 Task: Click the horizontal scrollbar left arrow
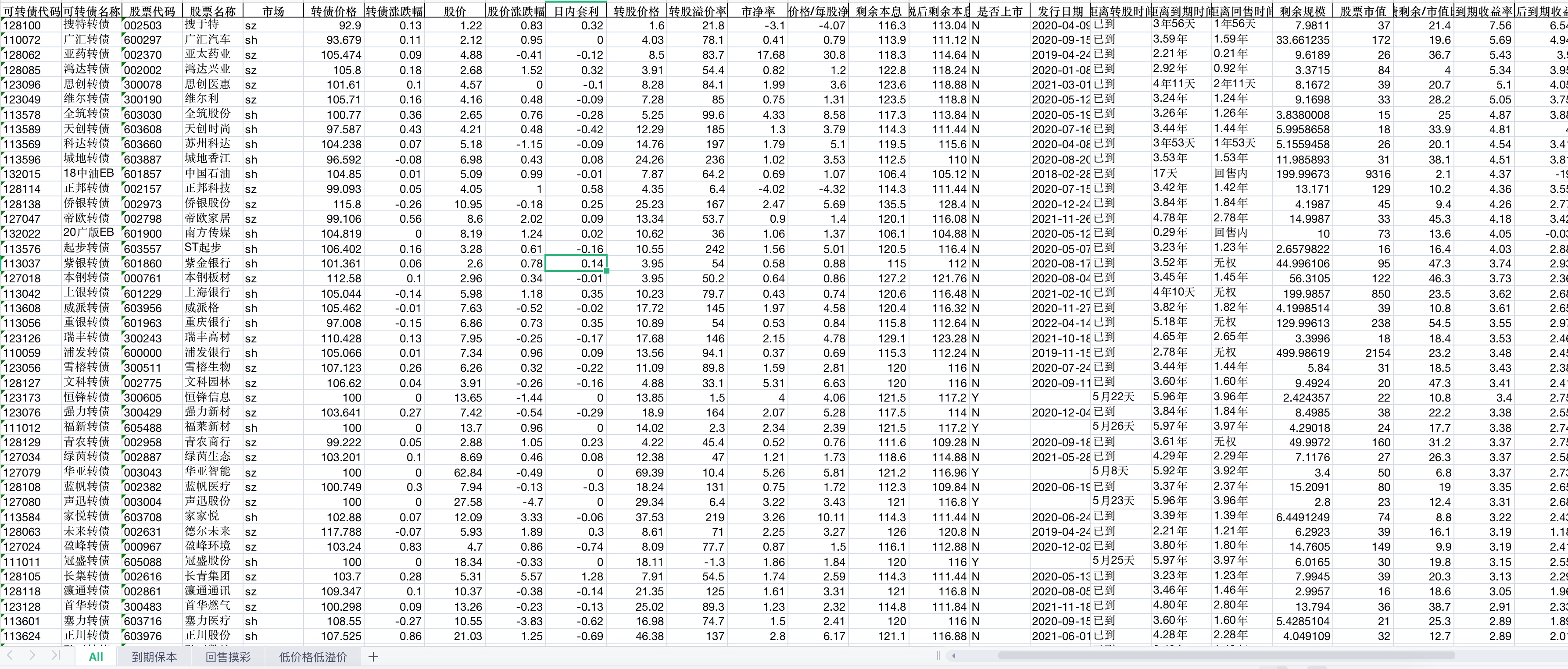pos(953,655)
